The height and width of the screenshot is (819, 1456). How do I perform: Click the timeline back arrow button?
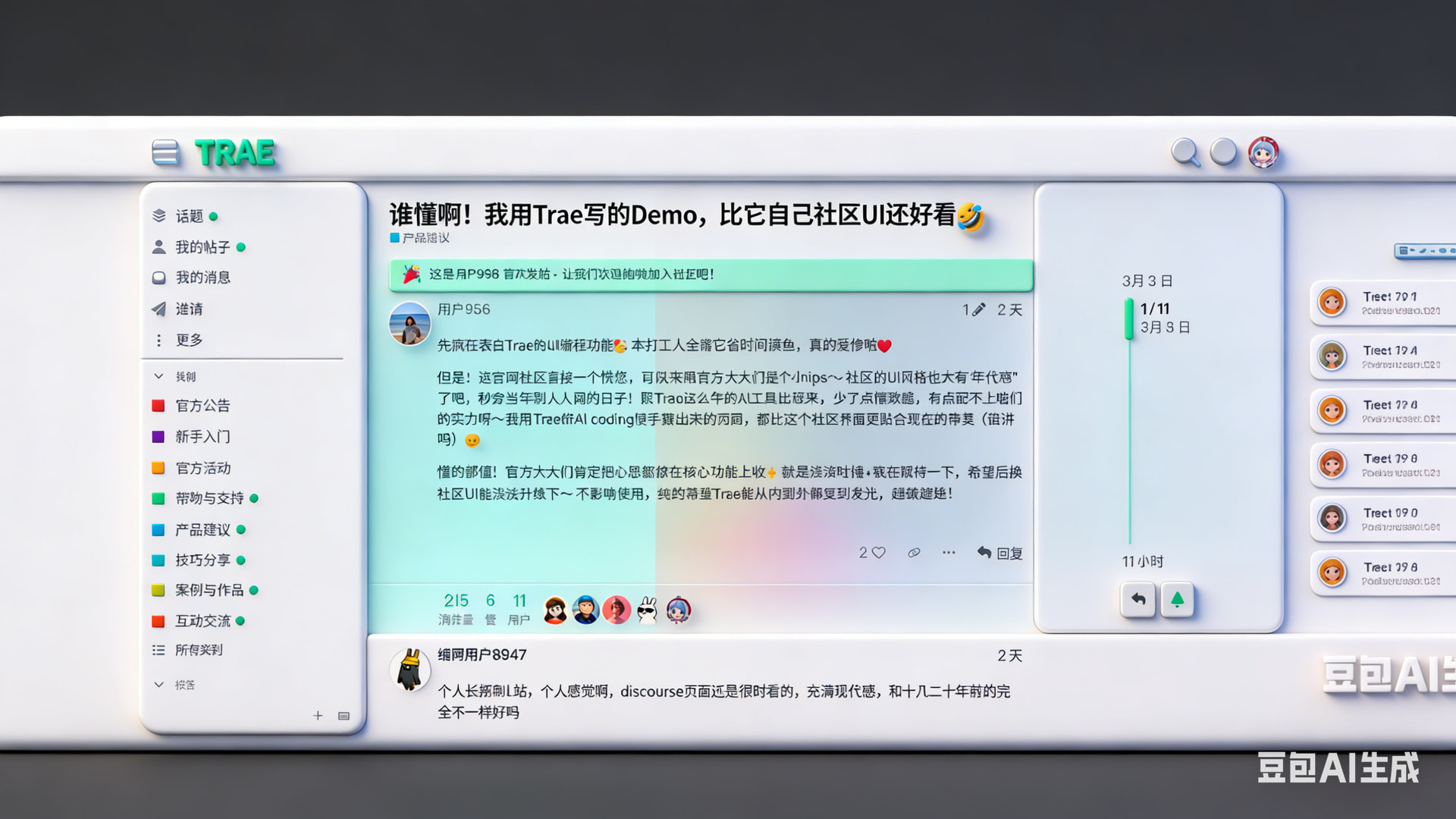[x=1138, y=600]
